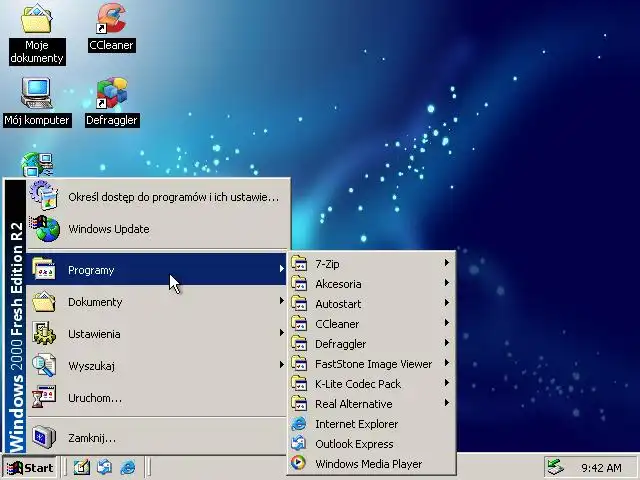Select Windows Update menu entry
Viewport: 640px width, 480px height.
[x=158, y=229]
